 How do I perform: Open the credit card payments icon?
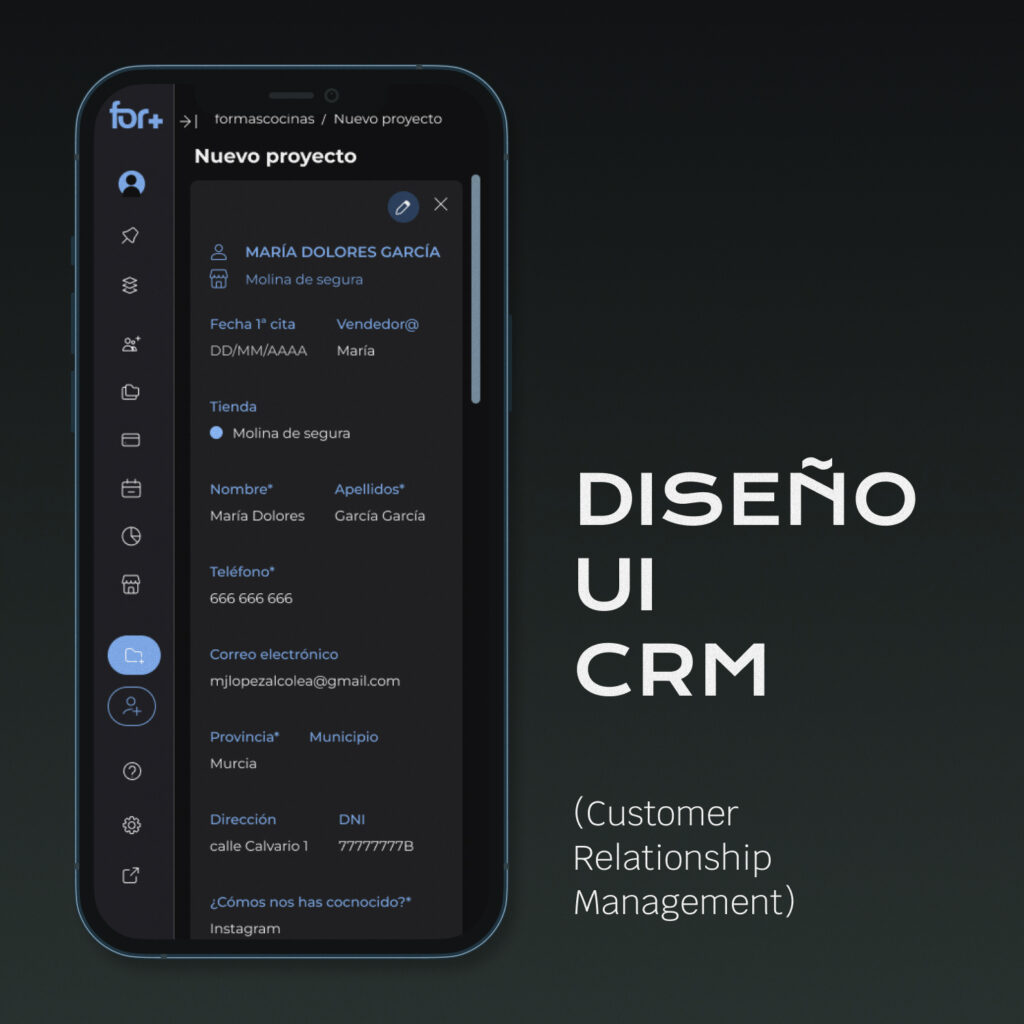[131, 440]
